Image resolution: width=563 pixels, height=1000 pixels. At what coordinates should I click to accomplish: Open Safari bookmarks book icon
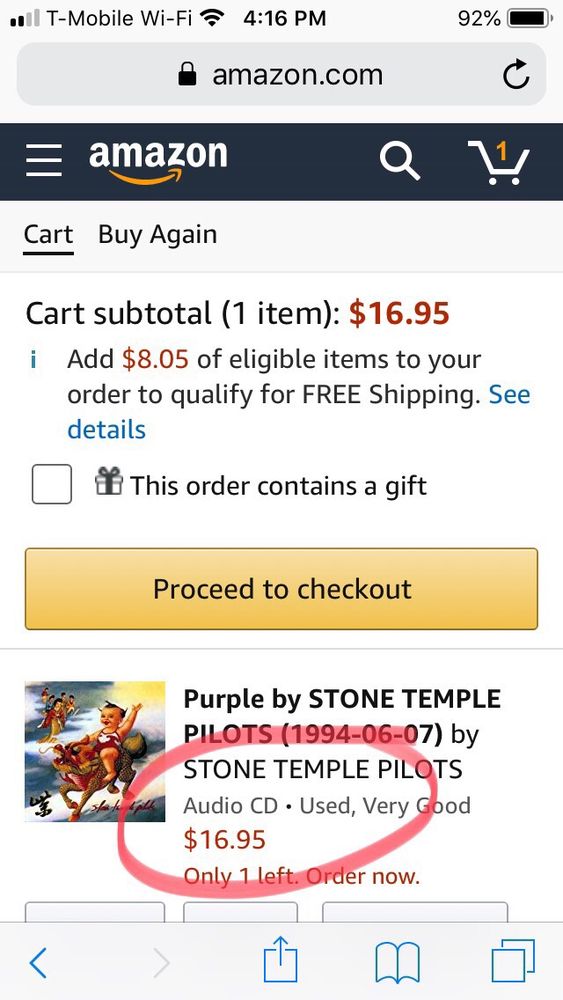coord(397,962)
